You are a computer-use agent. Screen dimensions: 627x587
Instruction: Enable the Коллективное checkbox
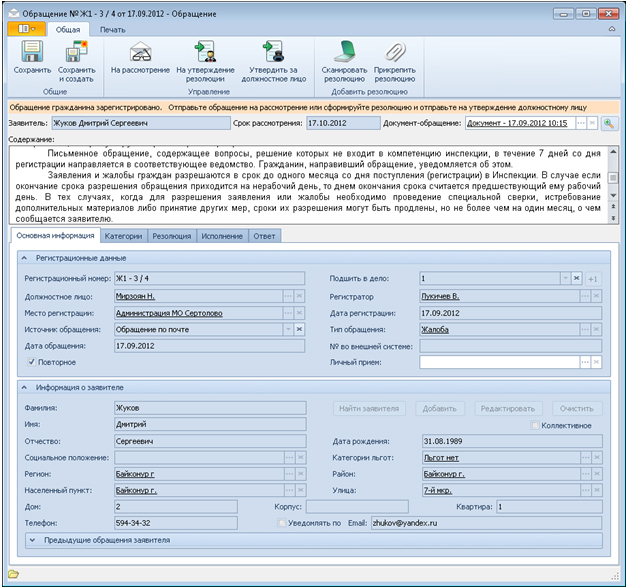click(535, 425)
